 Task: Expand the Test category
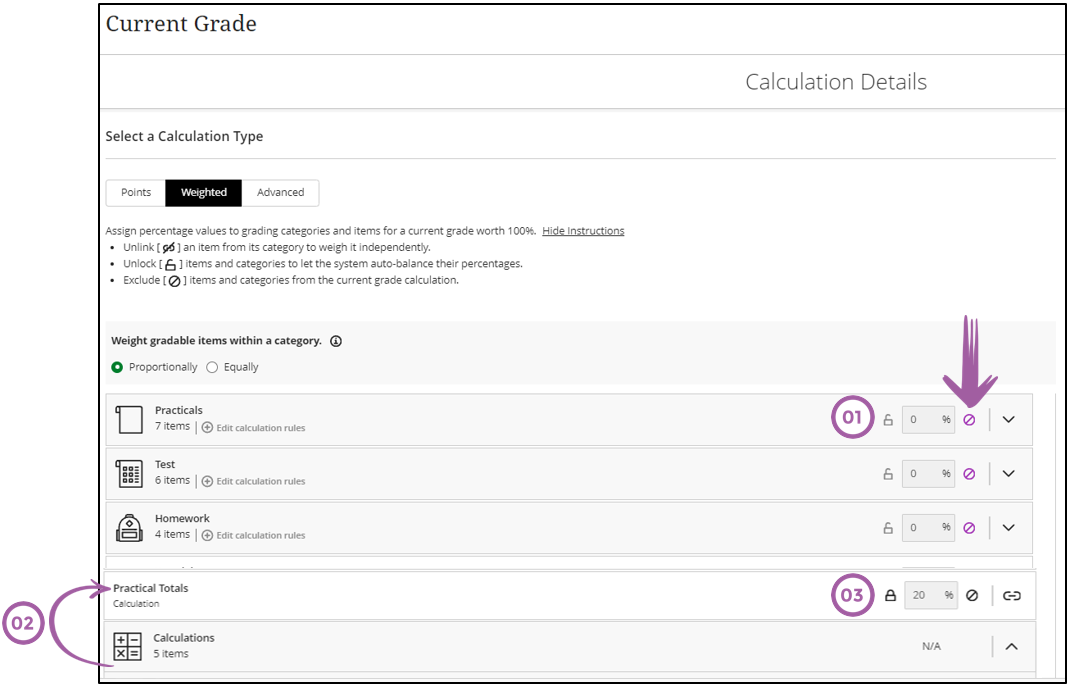coord(1009,473)
